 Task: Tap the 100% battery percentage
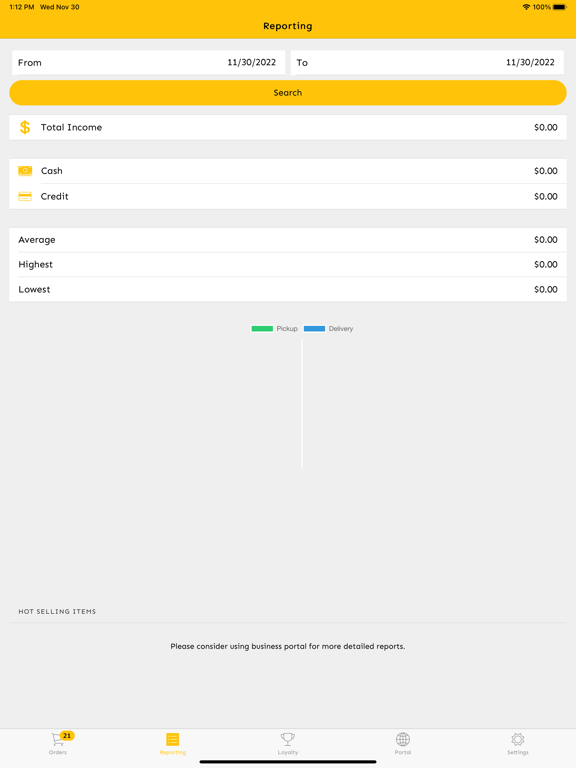coord(542,7)
